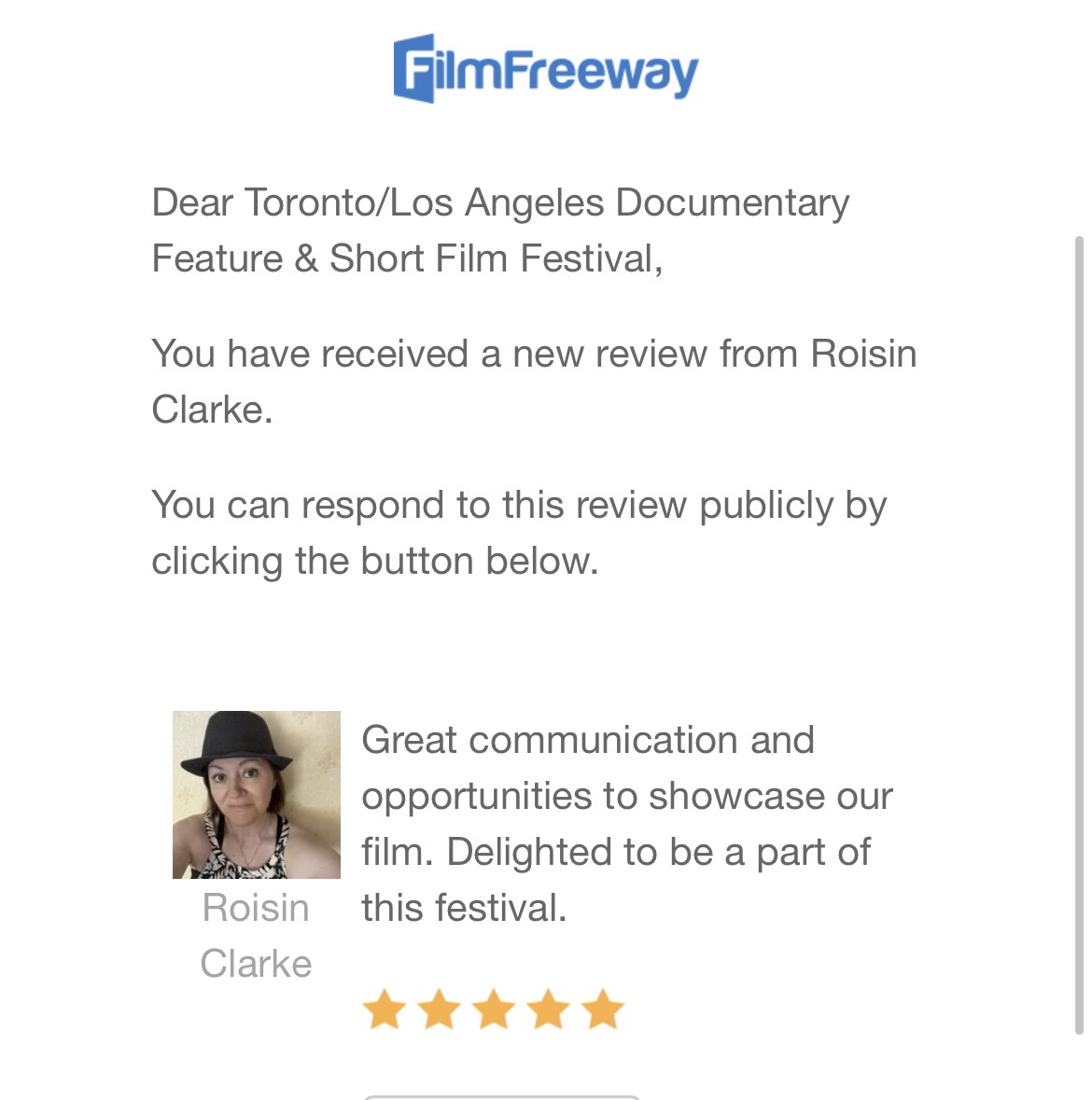Click "opportunities to showcase our" review line

click(626, 796)
